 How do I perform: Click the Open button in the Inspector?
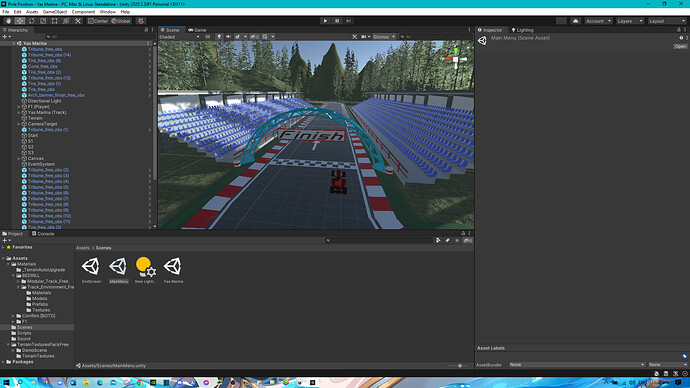[x=680, y=46]
